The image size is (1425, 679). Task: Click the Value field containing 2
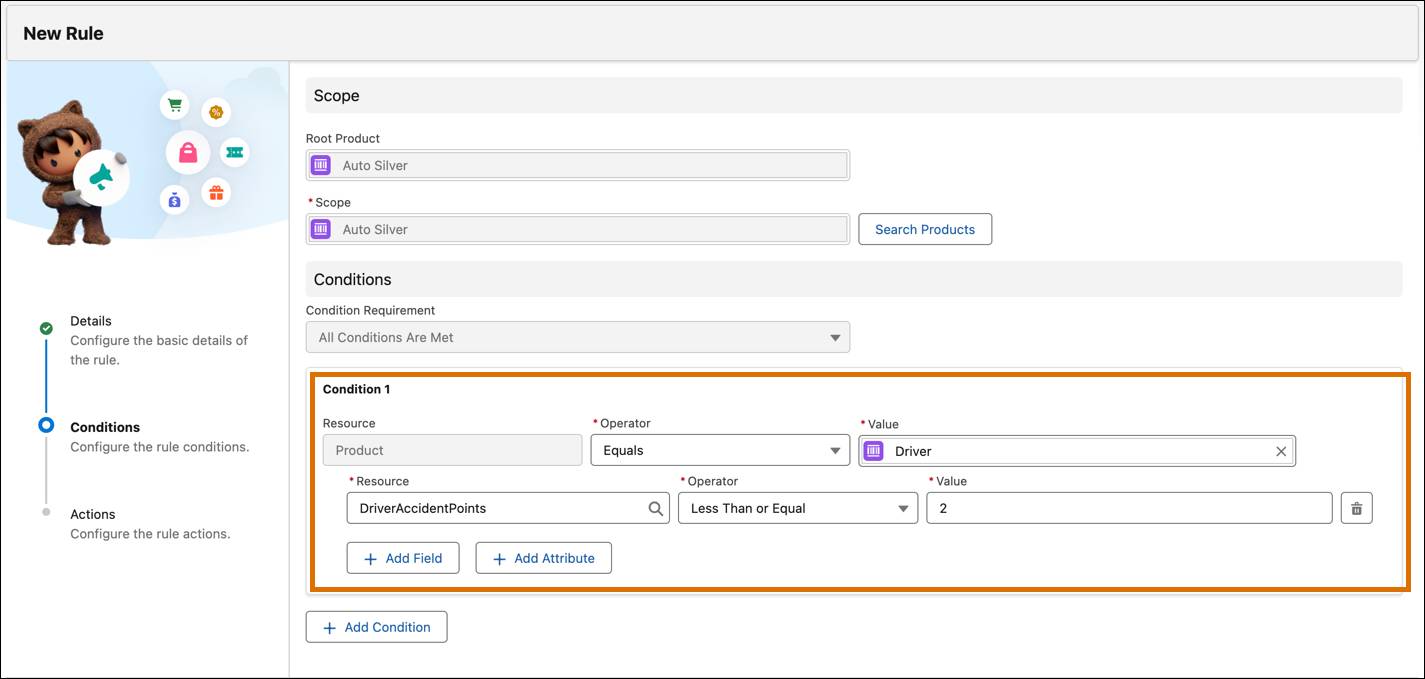(x=1128, y=508)
